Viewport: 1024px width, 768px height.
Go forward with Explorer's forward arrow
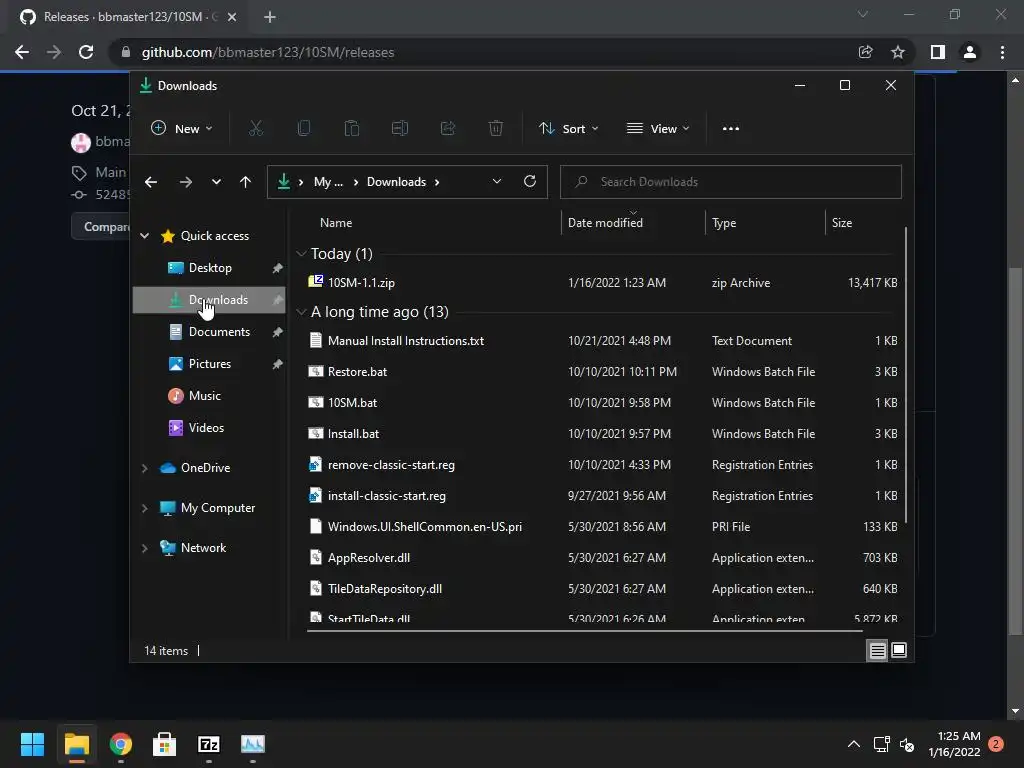pos(185,182)
